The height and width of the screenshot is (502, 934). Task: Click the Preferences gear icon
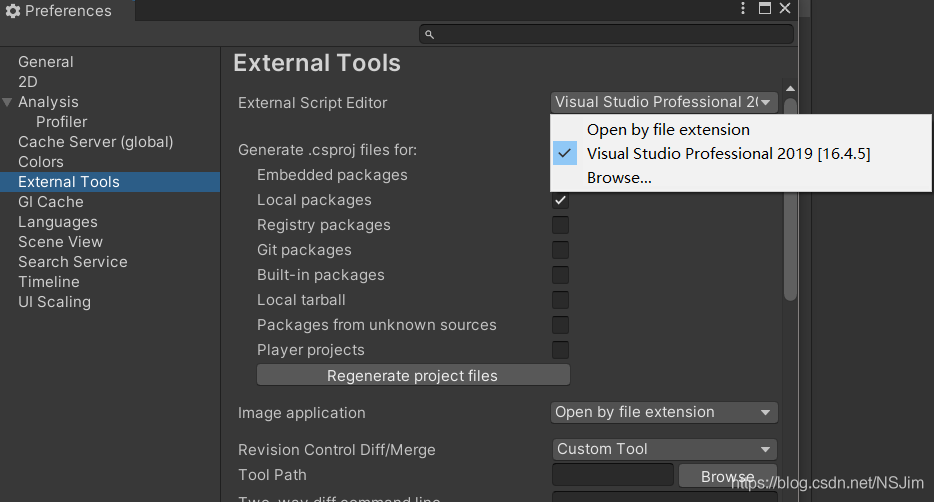click(13, 11)
